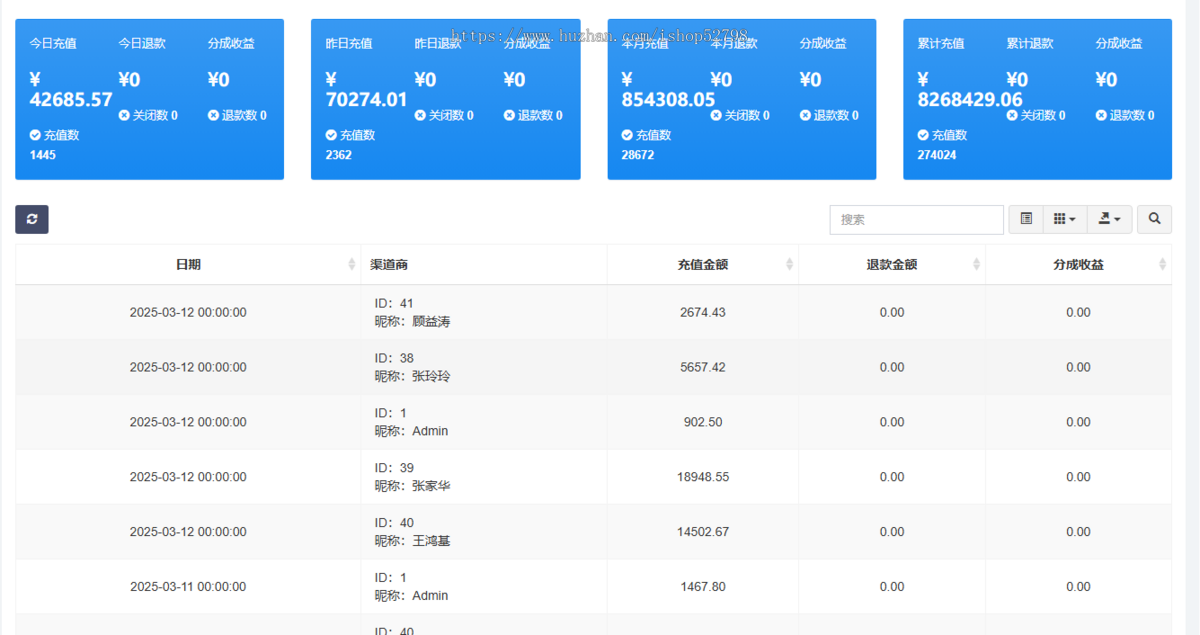Click the 关闭数 x icon in 累计 card
The image size is (1200, 635).
click(x=1012, y=115)
